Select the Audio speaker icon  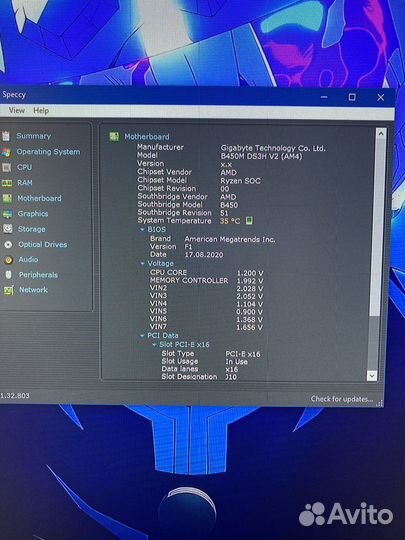click(x=9, y=260)
